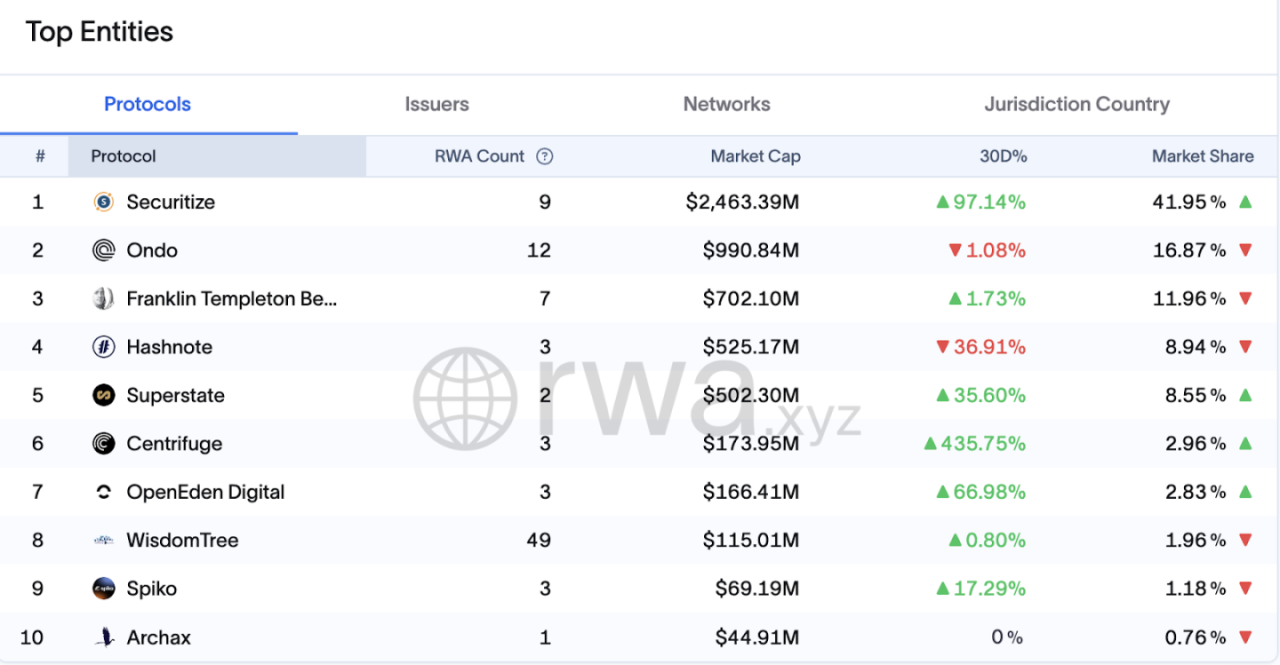Click green up arrow beside 2.96% market share
Screen dimensions: 1280x665
[x=1245, y=443]
